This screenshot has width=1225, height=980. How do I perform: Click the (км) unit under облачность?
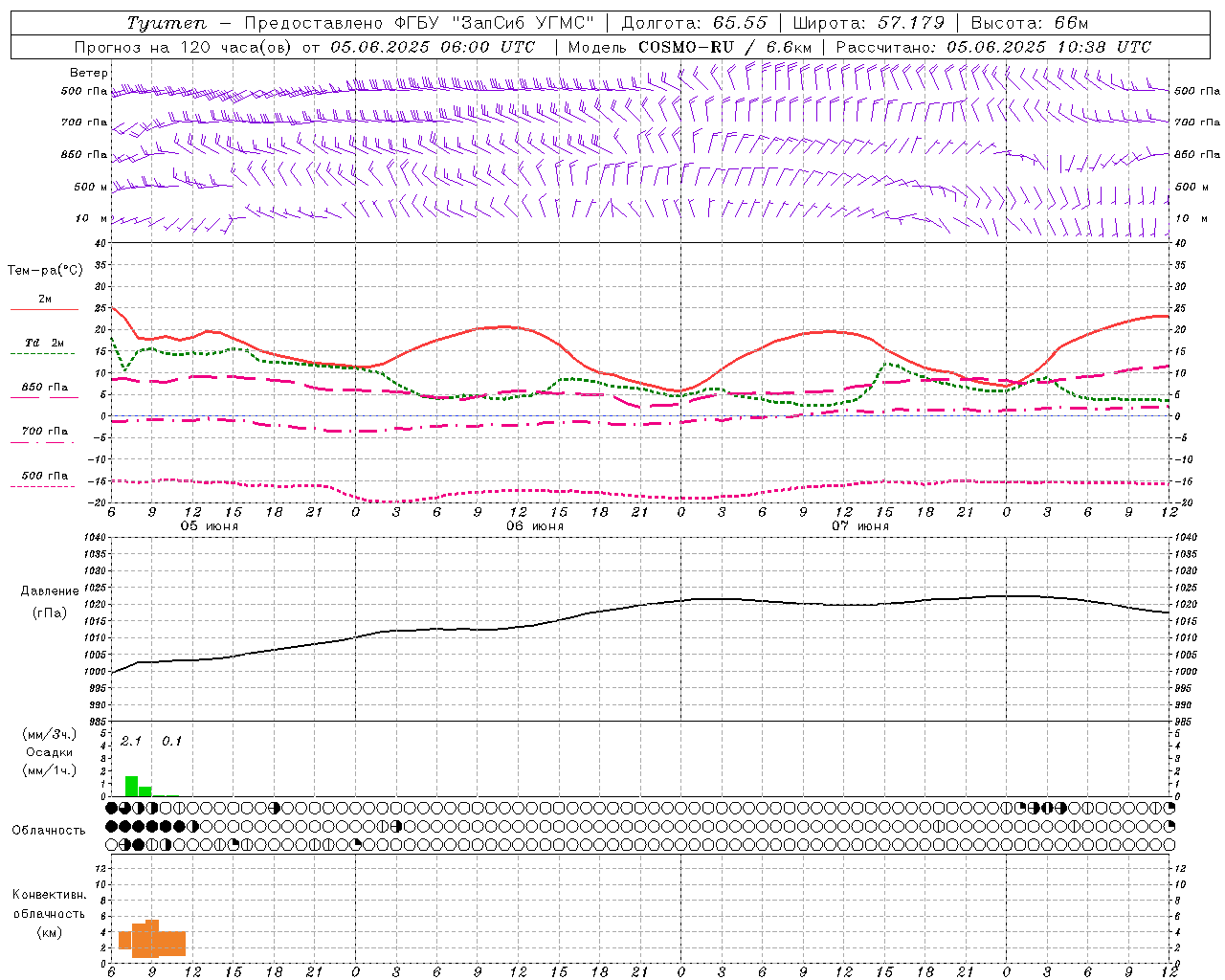[50, 932]
